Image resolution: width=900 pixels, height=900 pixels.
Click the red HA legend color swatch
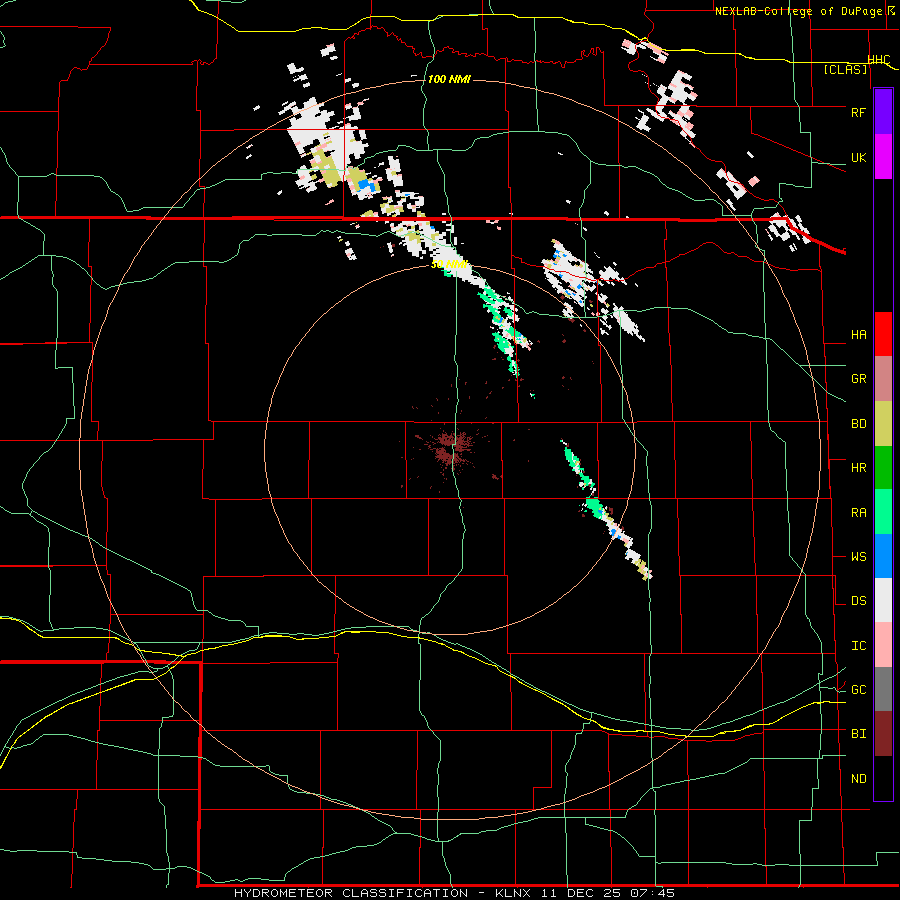pyautogui.click(x=883, y=334)
